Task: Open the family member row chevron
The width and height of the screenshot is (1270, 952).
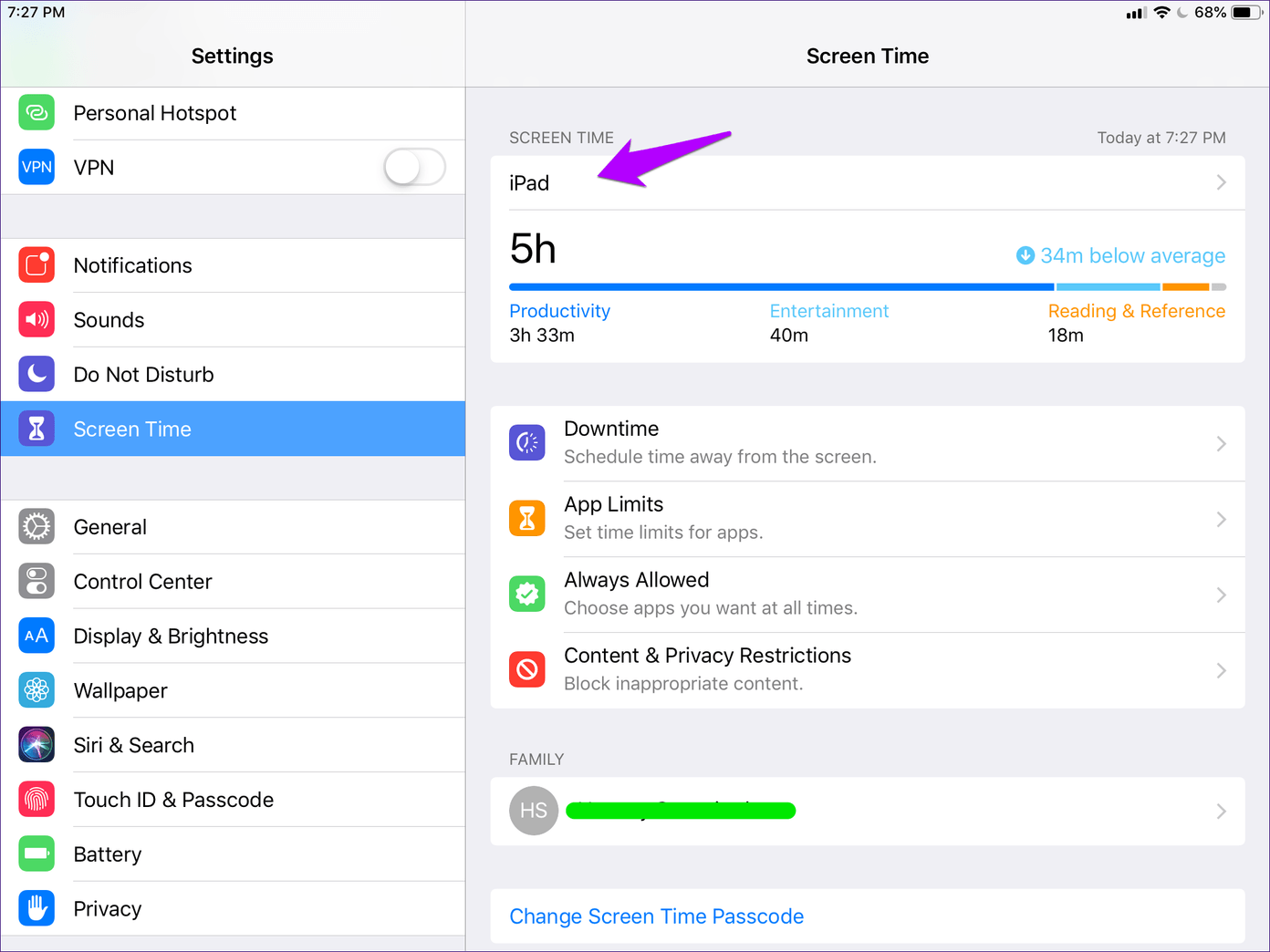Action: [1221, 812]
